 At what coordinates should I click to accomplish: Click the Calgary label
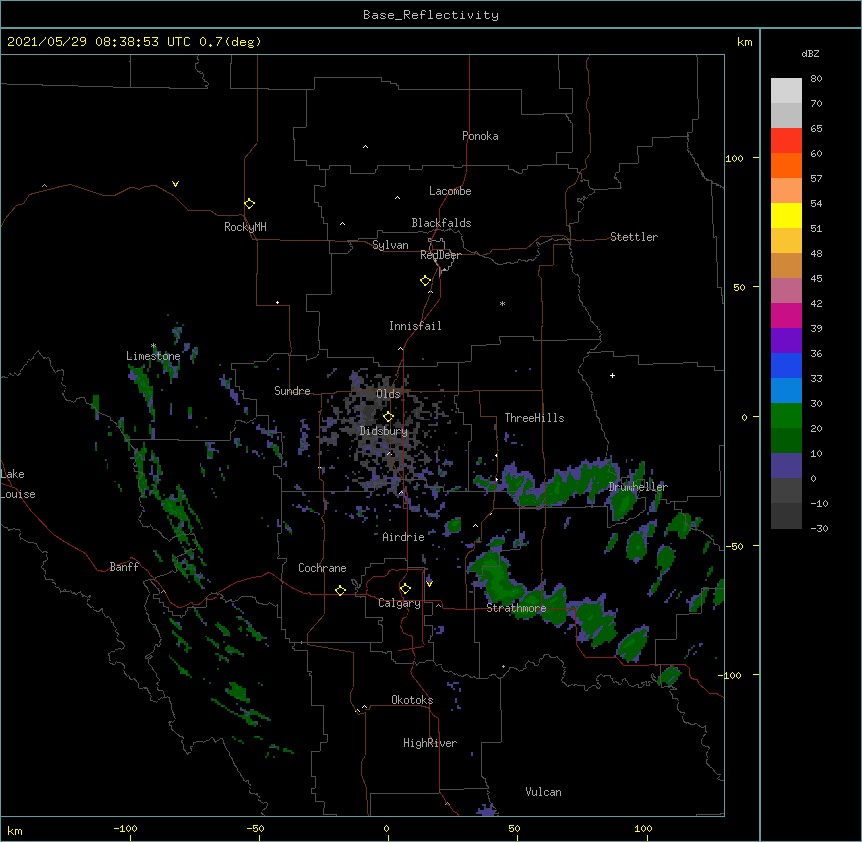point(399,603)
